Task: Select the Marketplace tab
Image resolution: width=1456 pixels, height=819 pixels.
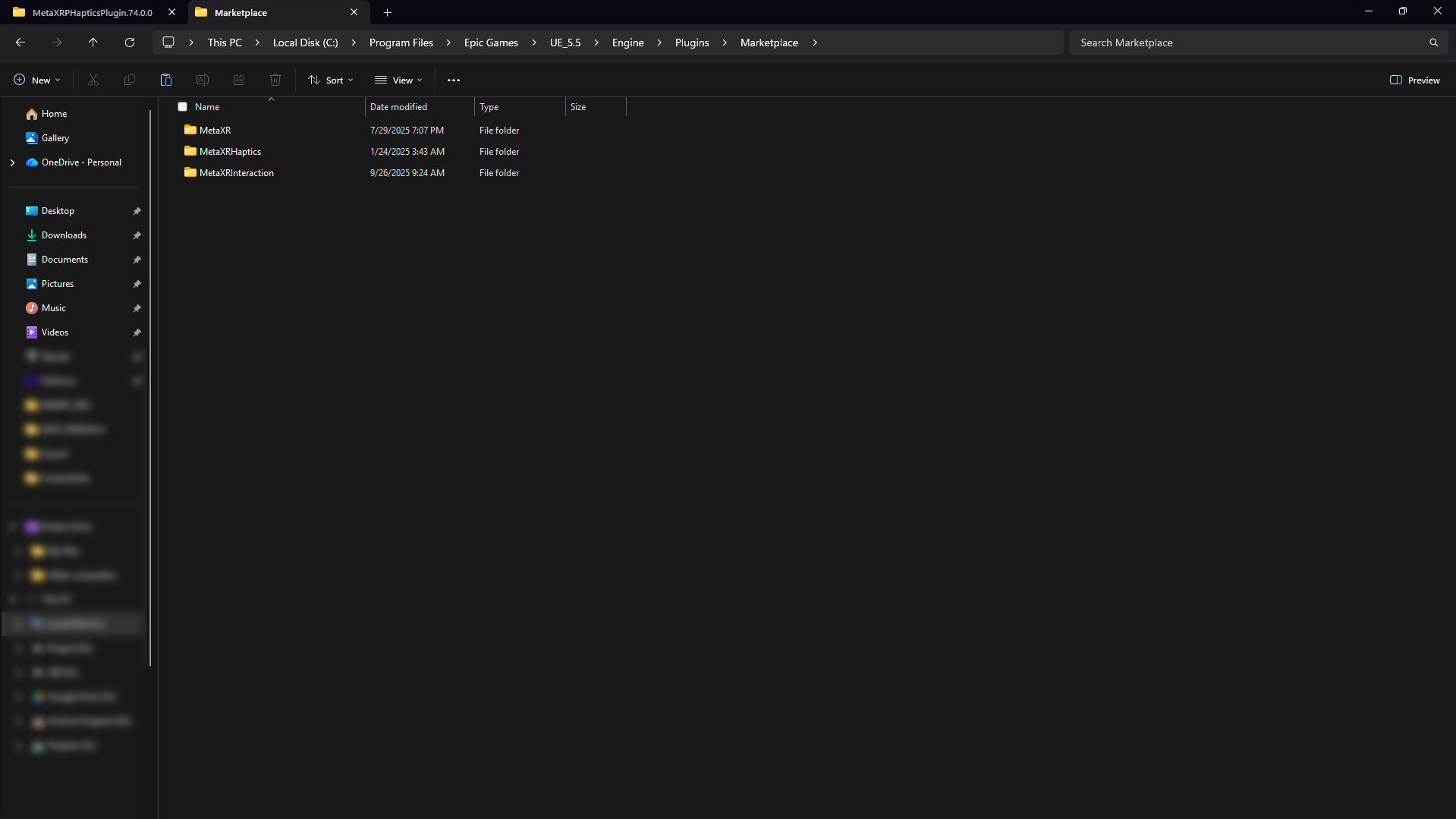Action: [x=241, y=12]
